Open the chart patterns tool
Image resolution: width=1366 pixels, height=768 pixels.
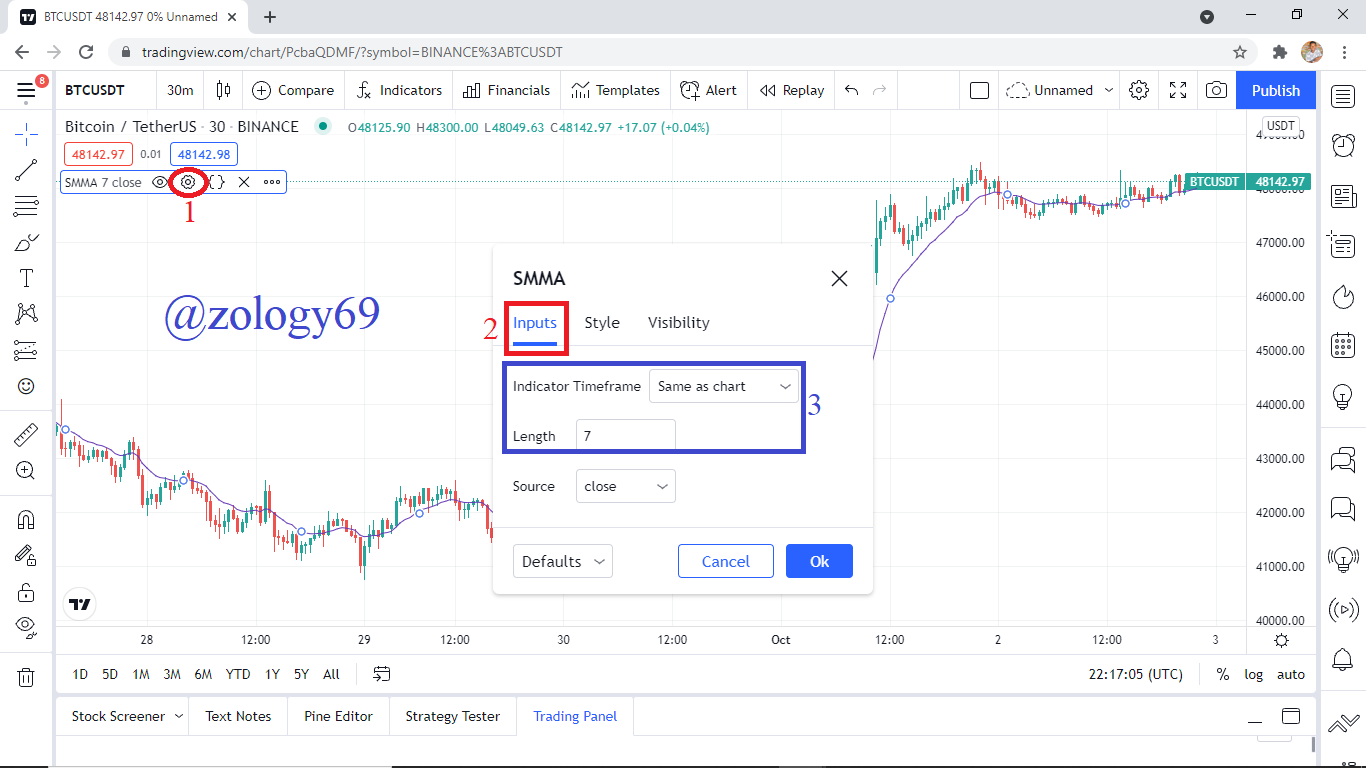(26, 314)
